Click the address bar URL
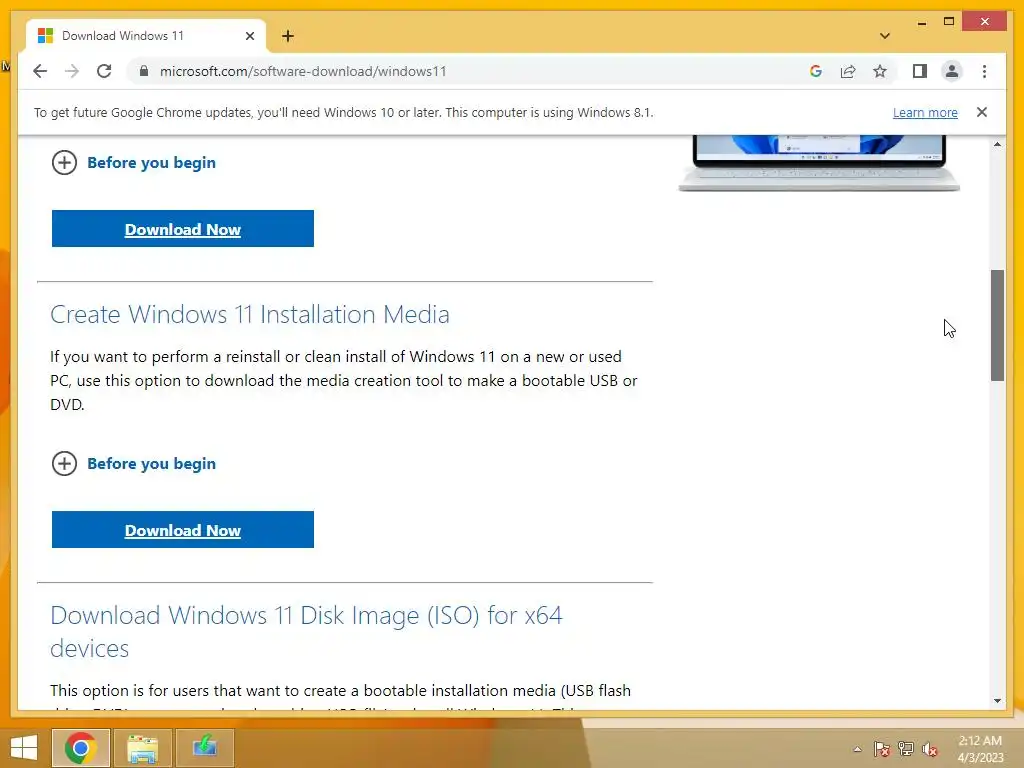1024x768 pixels. pyautogui.click(x=303, y=71)
